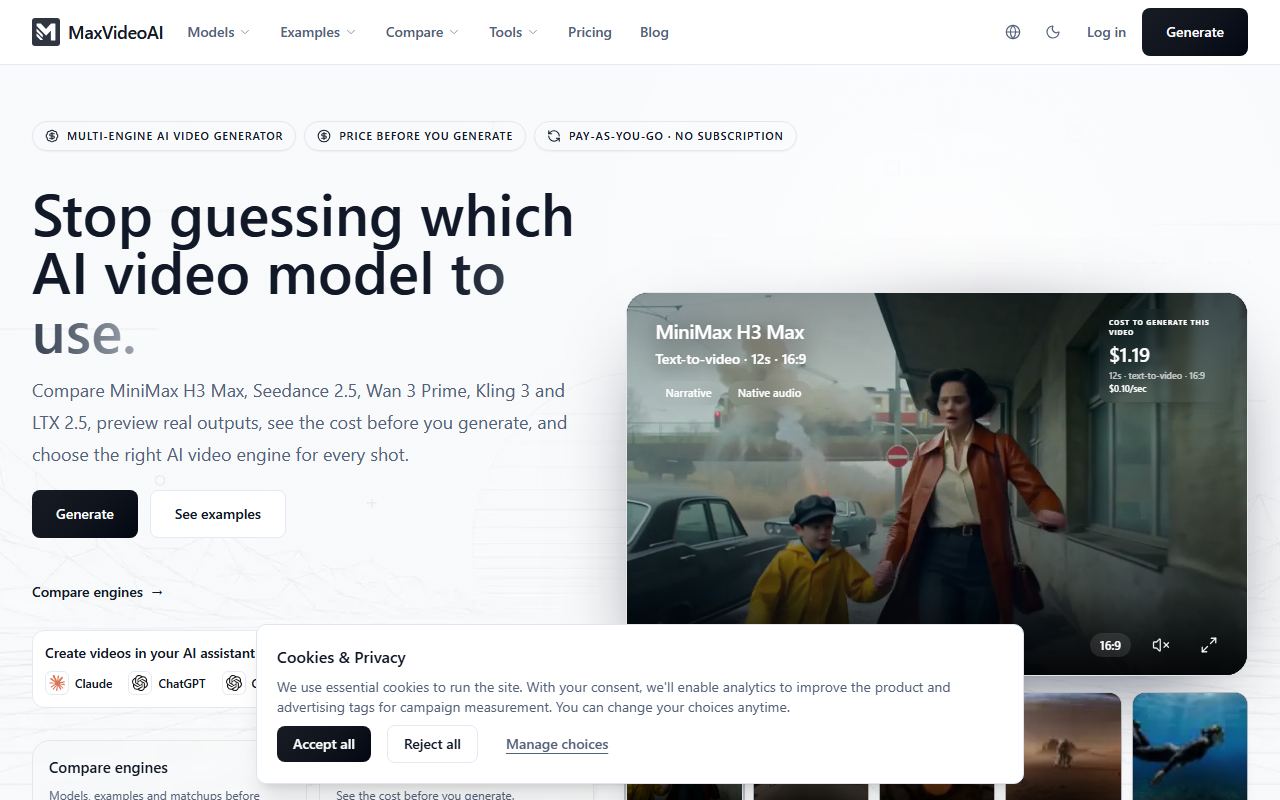Open the desert scene thumbnail
The image size is (1280, 800).
pyautogui.click(x=1064, y=746)
